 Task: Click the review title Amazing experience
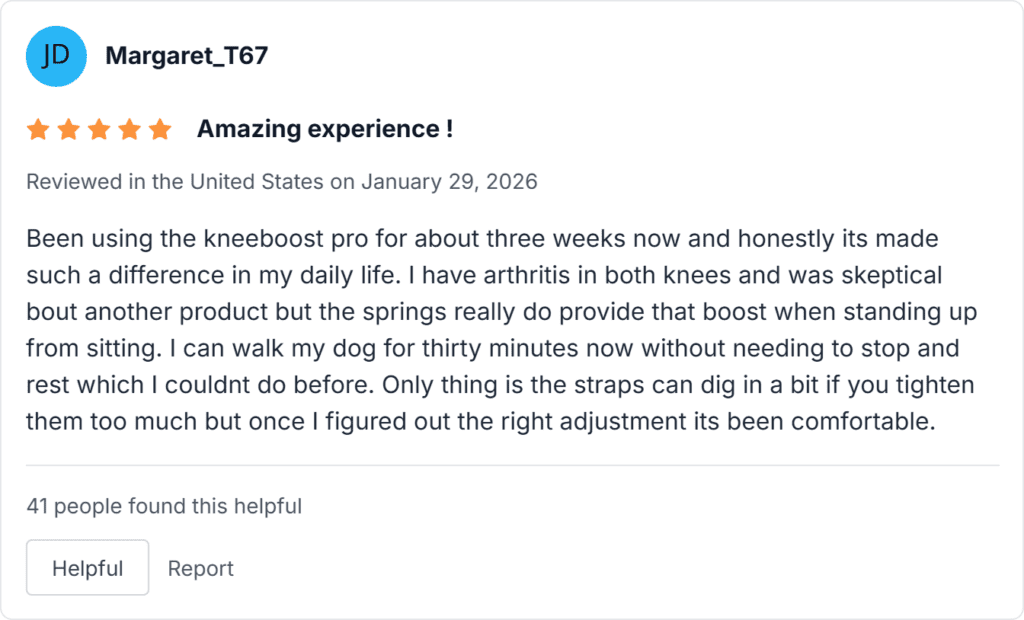tap(325, 128)
